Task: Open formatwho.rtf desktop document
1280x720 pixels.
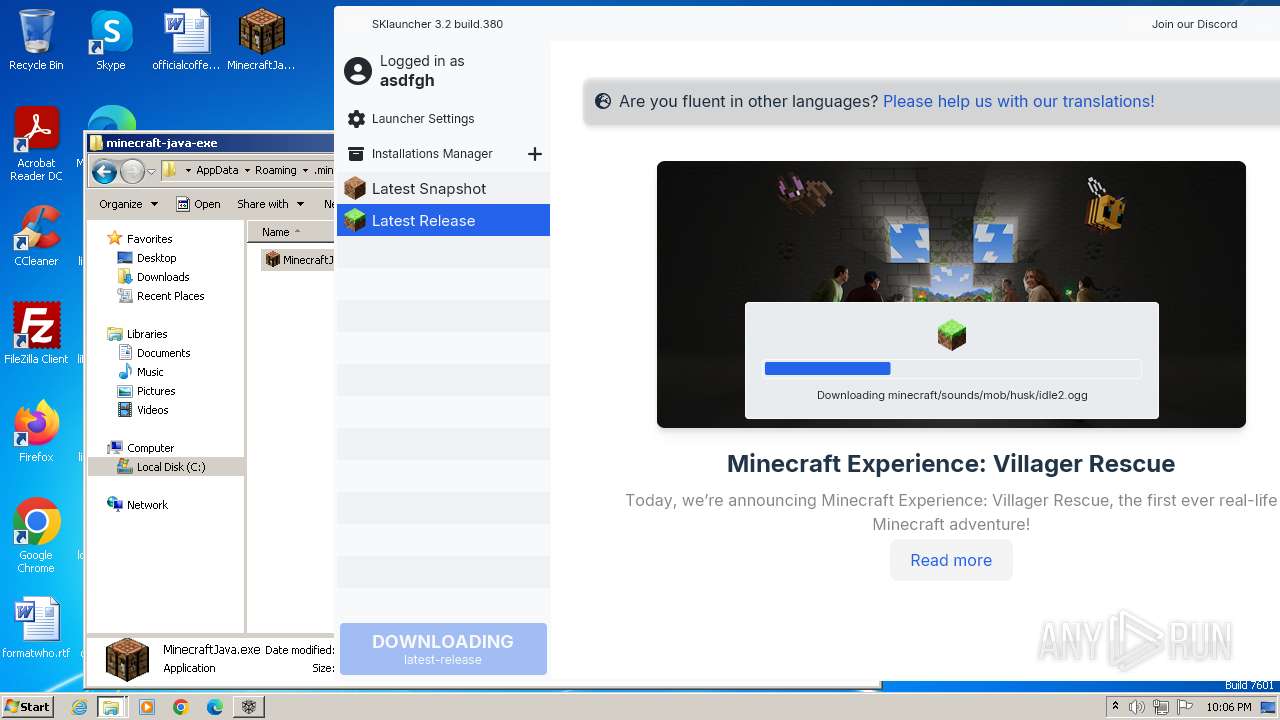Action: 36,628
